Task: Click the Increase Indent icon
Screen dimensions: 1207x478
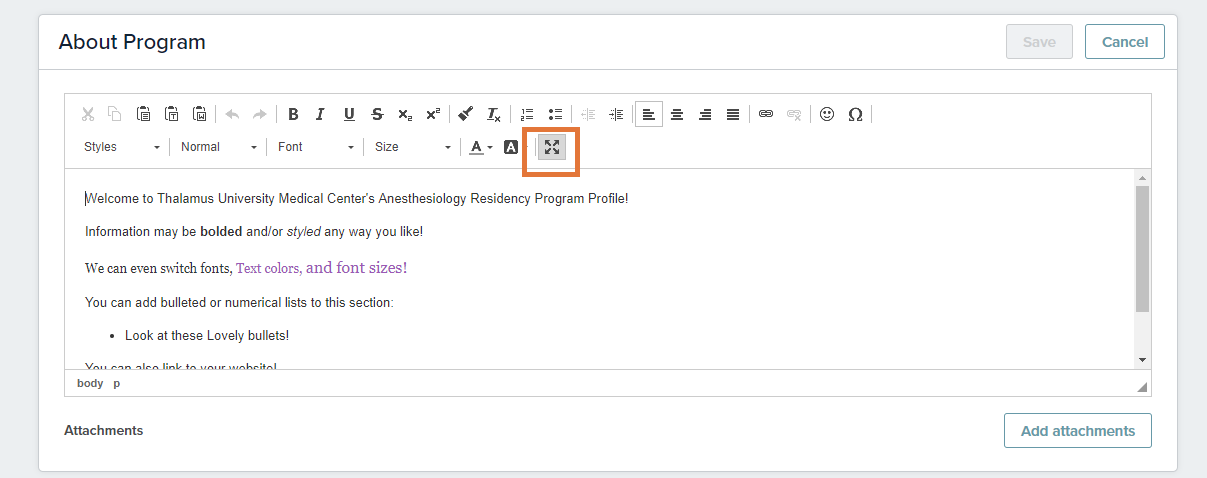Action: [x=616, y=114]
